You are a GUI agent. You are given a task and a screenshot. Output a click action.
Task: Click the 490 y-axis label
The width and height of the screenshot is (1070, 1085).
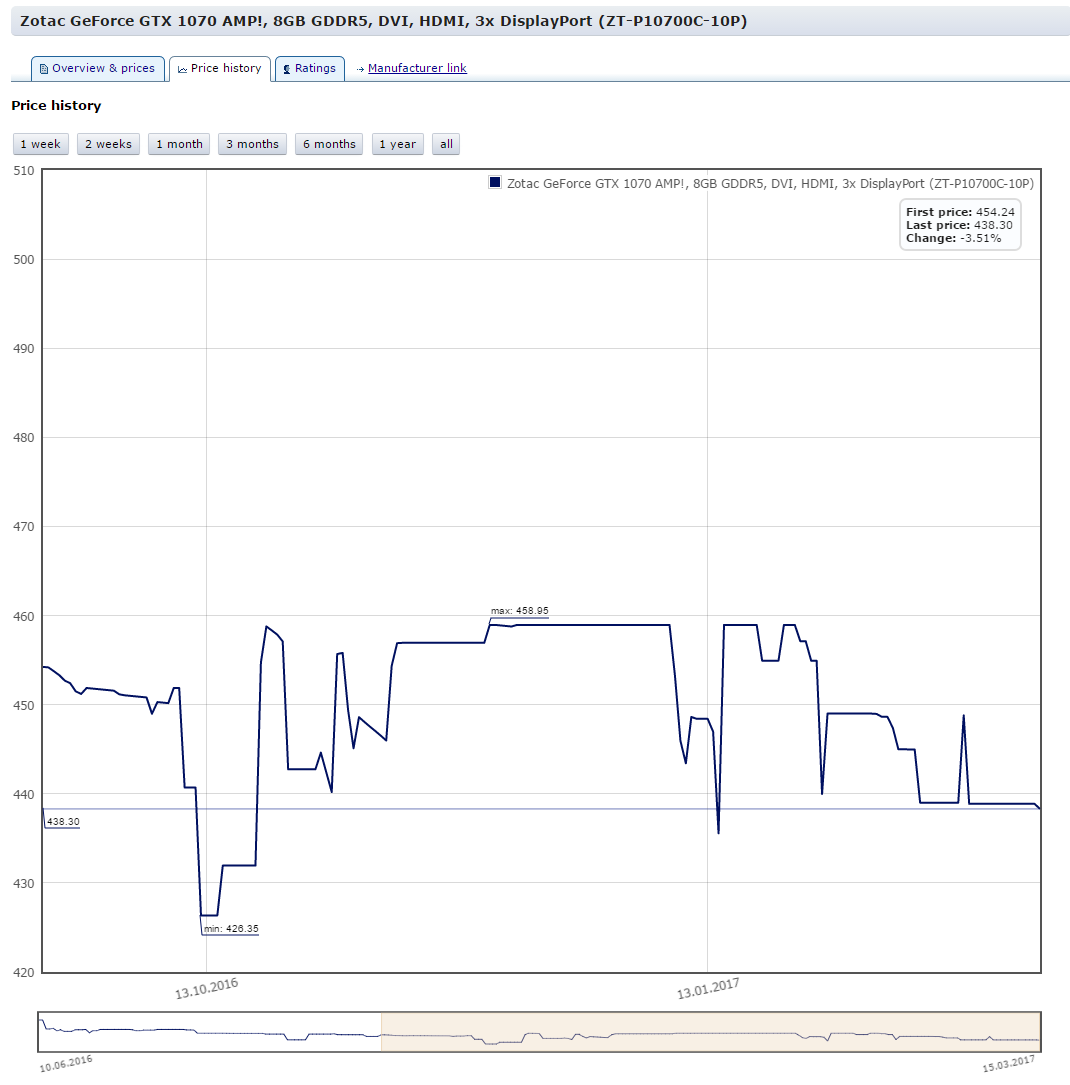click(24, 349)
